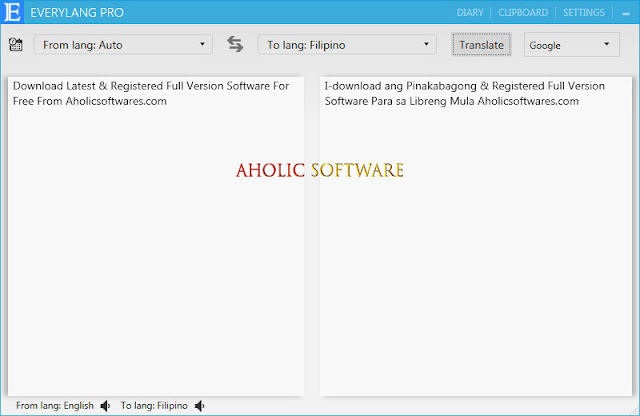Minimize the EveryLang Pro window

(626, 13)
